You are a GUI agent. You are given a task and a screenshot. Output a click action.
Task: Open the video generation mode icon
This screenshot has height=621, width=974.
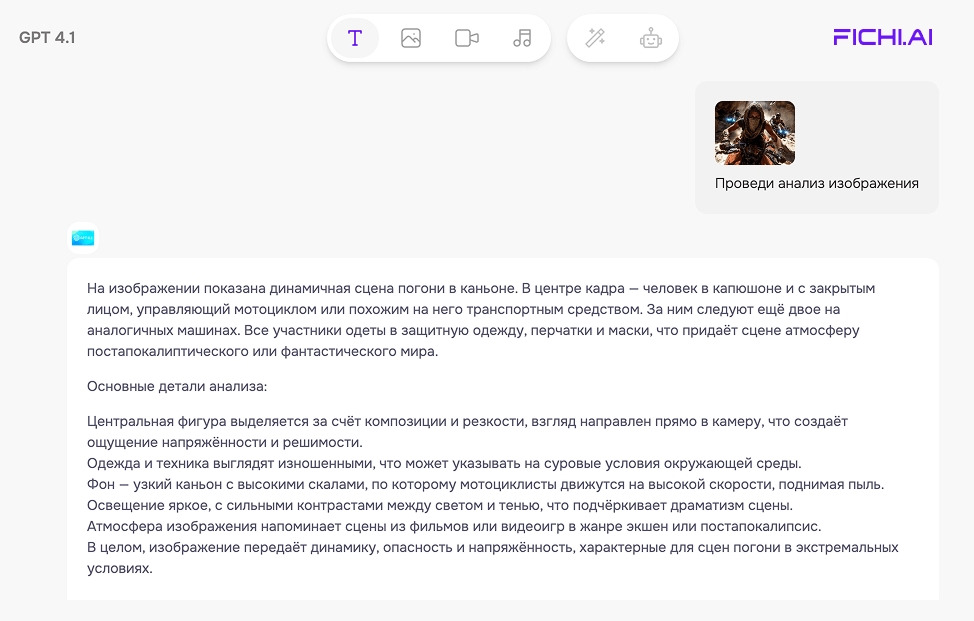(x=467, y=38)
